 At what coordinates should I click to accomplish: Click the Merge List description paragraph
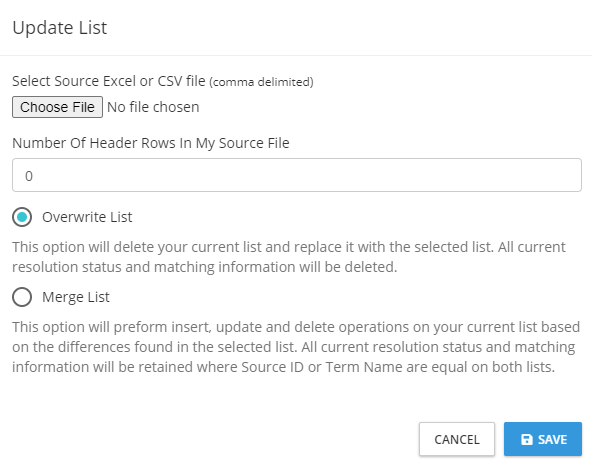tap(296, 347)
